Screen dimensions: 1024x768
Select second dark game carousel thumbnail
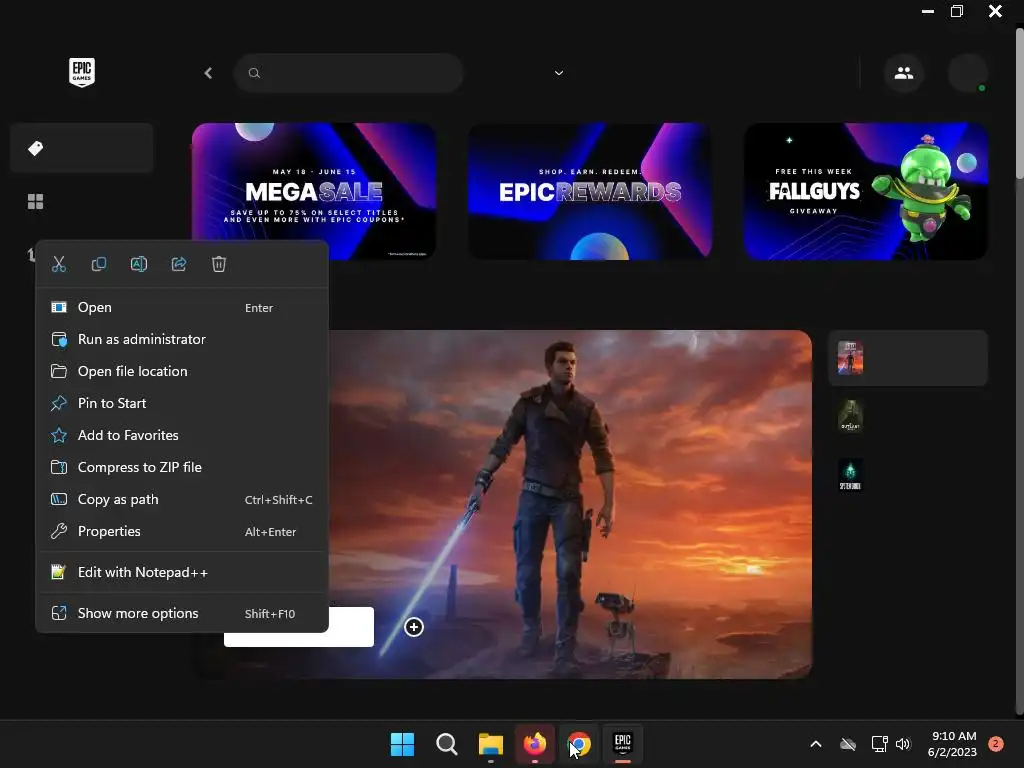pos(850,416)
